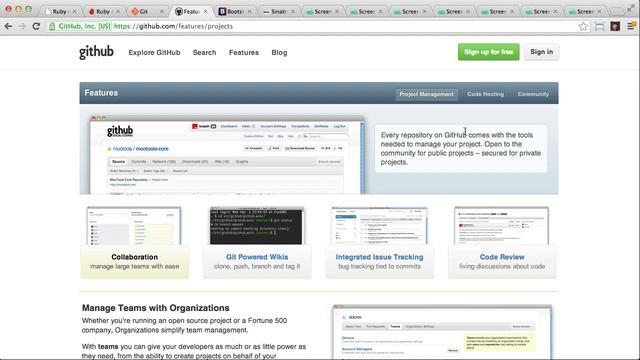Select the Project Management features tab

[x=427, y=94]
